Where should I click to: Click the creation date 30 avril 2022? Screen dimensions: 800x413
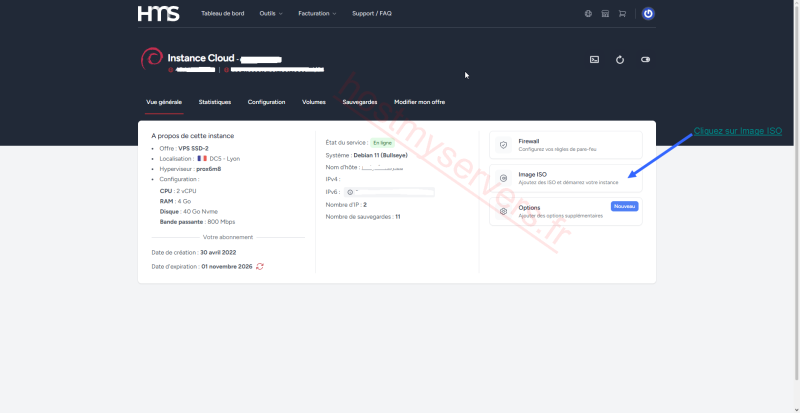(x=218, y=252)
